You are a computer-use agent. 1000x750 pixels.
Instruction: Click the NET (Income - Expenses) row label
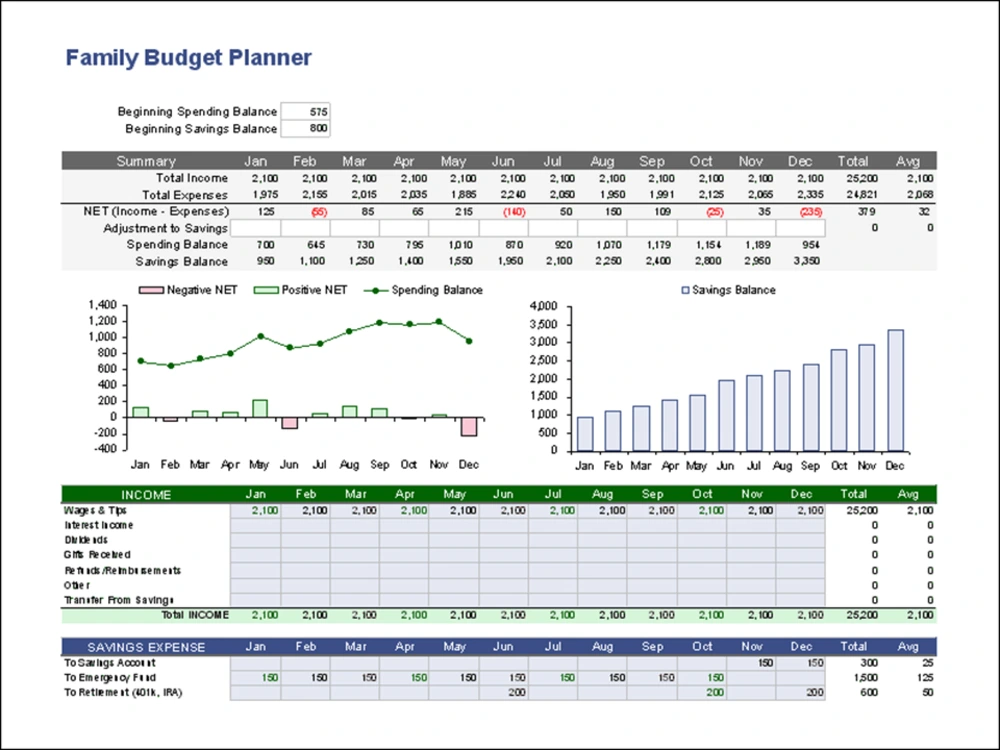(x=156, y=211)
